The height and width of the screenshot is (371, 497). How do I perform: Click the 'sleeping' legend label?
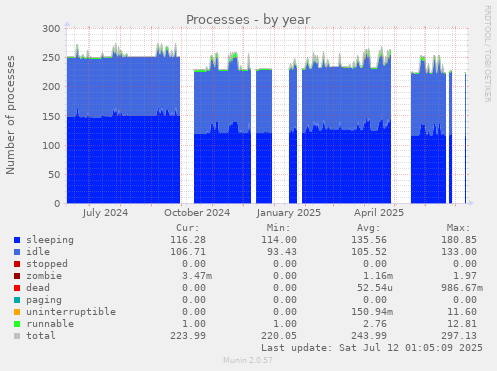(x=50, y=240)
